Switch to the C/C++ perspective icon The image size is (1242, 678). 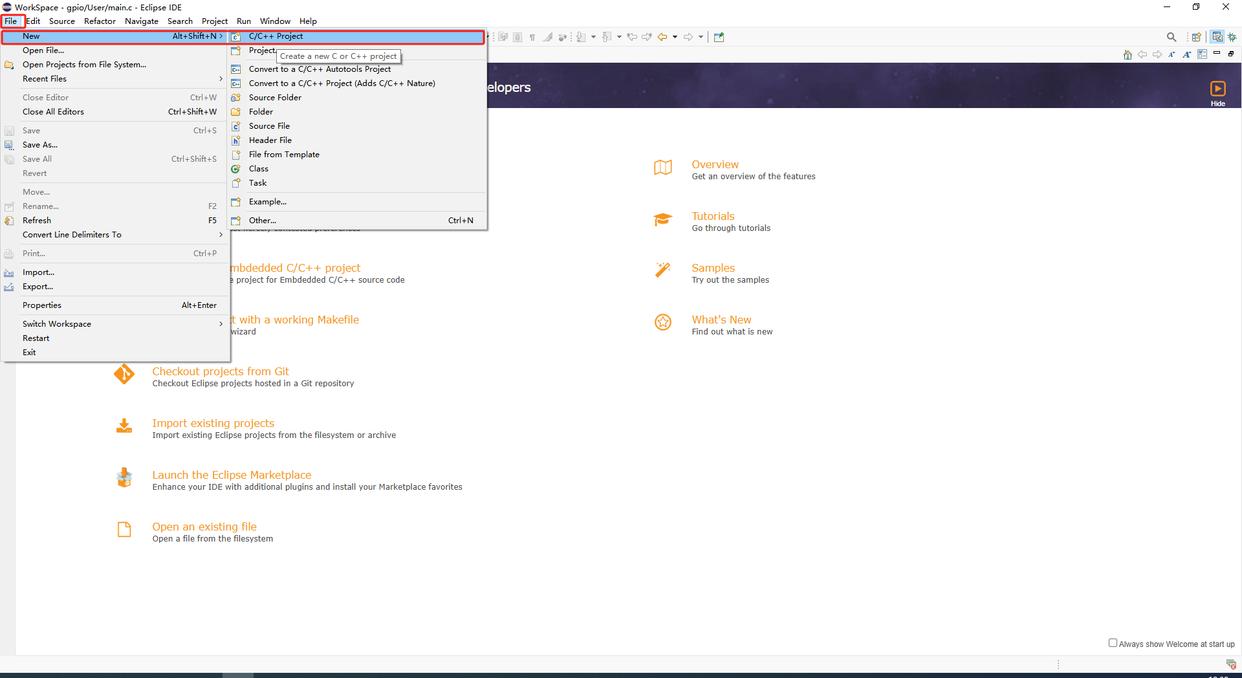(x=1217, y=37)
